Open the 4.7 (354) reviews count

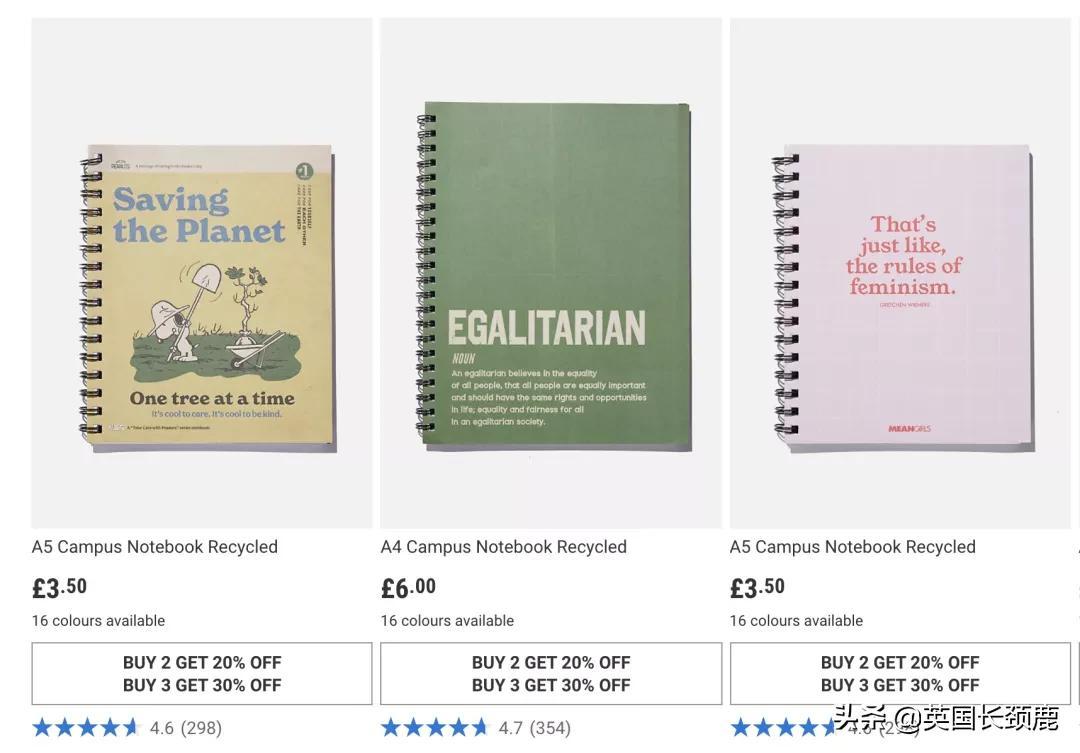(535, 728)
